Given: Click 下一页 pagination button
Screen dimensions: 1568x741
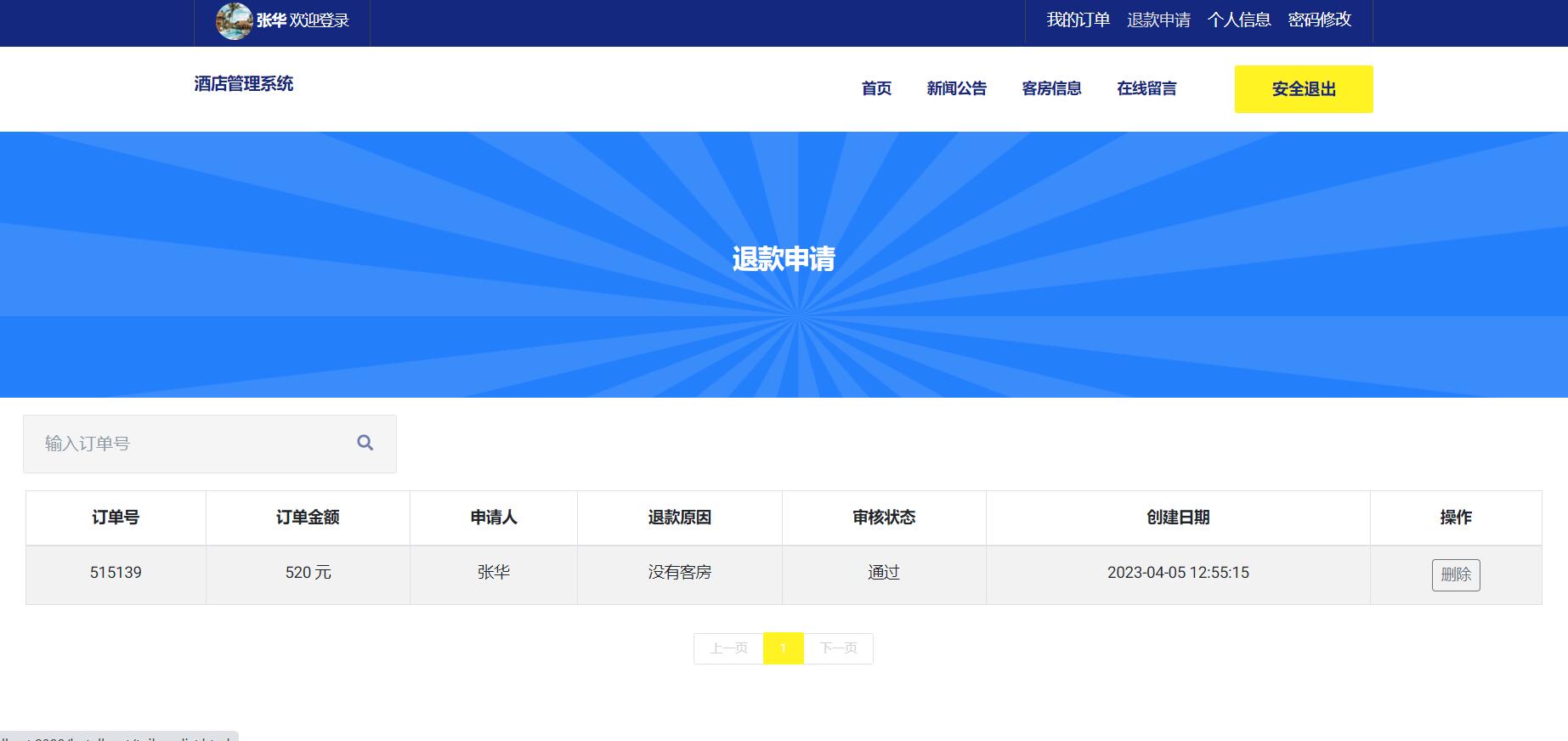Looking at the screenshot, I should (x=838, y=648).
